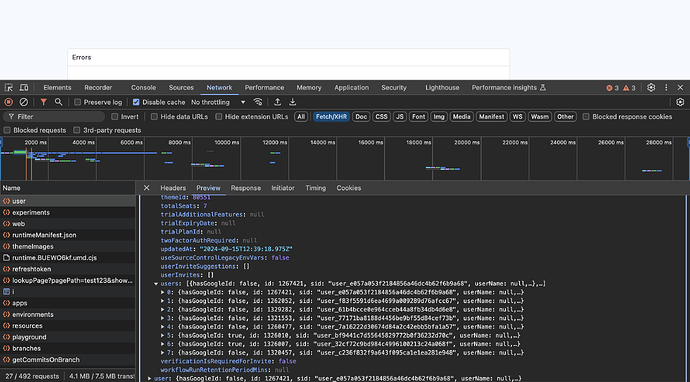Switch to the Elements panel

coord(57,88)
